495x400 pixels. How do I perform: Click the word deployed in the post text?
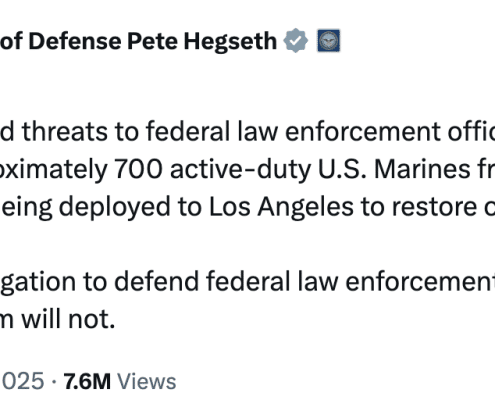click(114, 207)
